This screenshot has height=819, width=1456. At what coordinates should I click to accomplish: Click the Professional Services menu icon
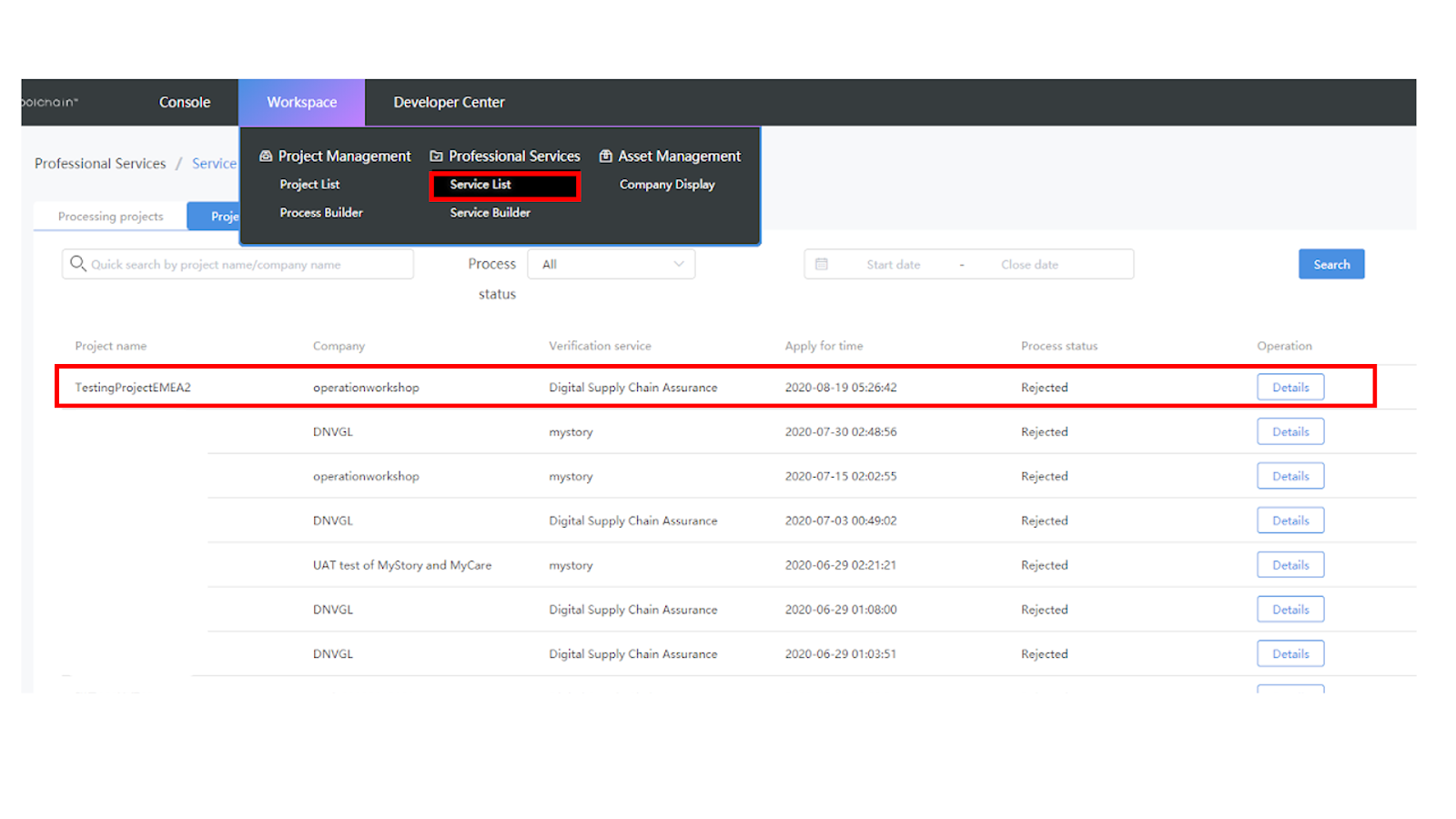tap(436, 157)
